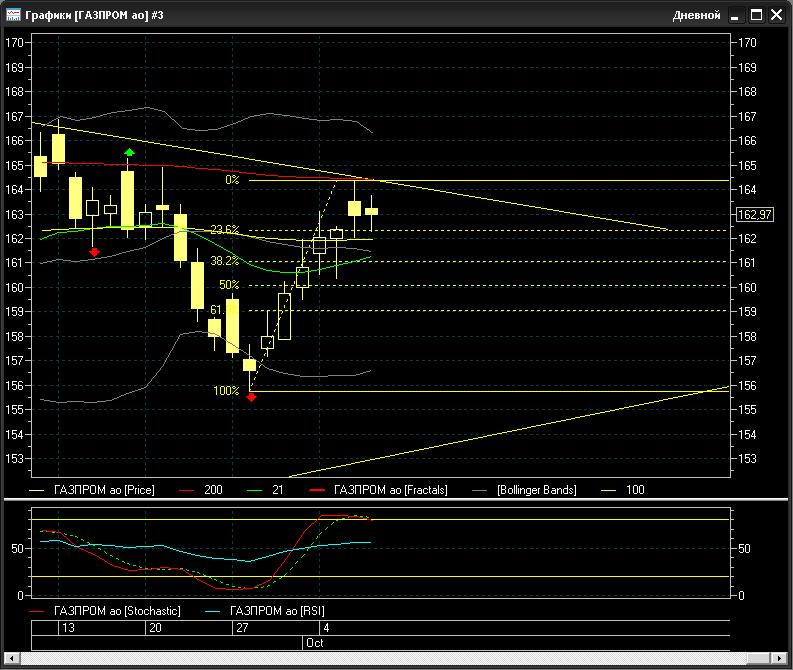The height and width of the screenshot is (670, 793).
Task: Click the 170 price label on right axis
Action: (x=747, y=42)
